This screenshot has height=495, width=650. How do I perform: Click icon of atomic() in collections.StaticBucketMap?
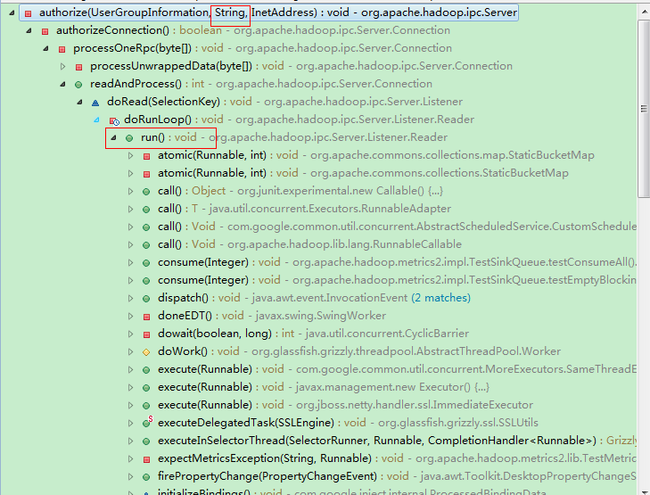(x=146, y=174)
